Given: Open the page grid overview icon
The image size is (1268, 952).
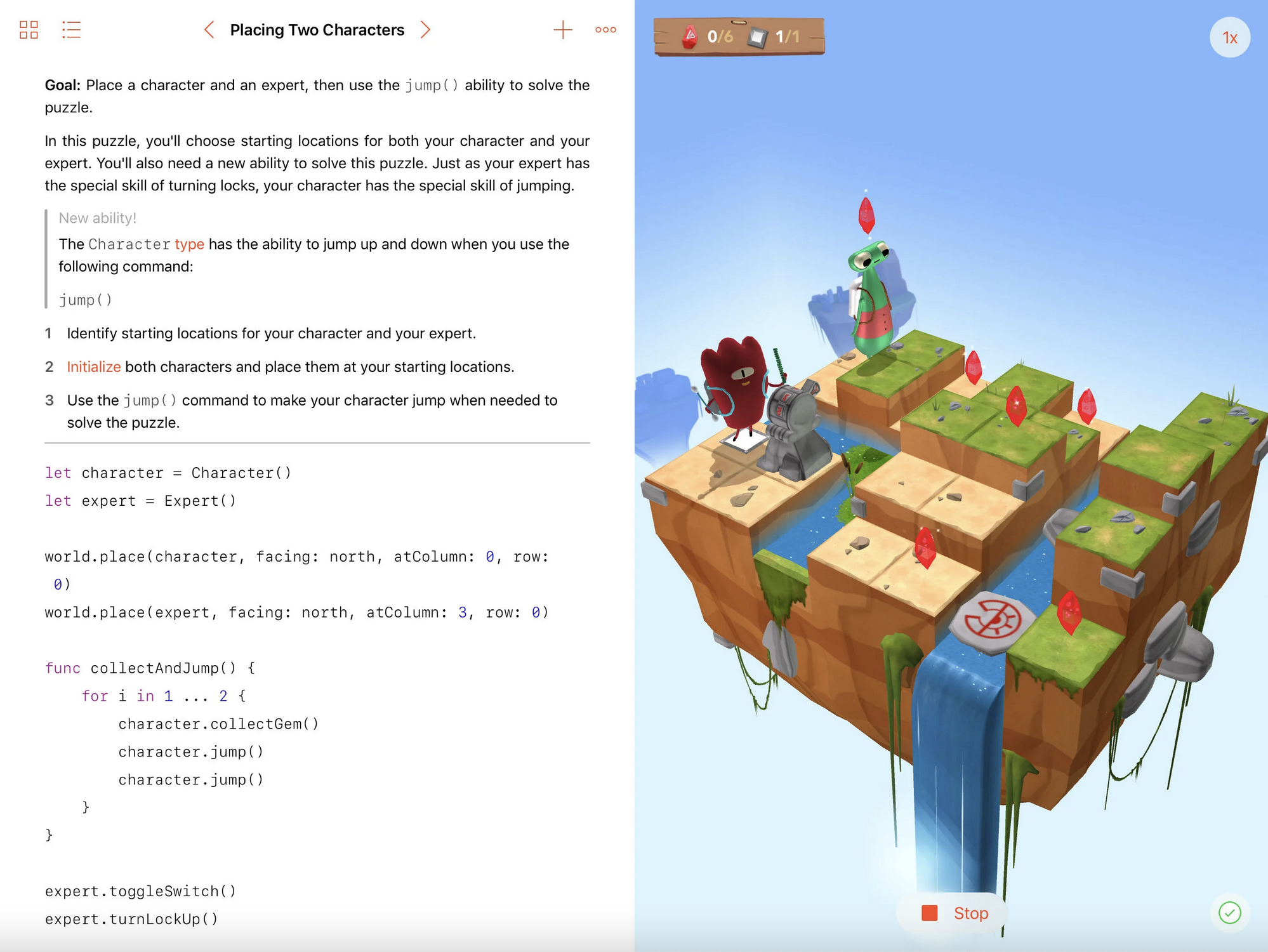Looking at the screenshot, I should point(29,30).
